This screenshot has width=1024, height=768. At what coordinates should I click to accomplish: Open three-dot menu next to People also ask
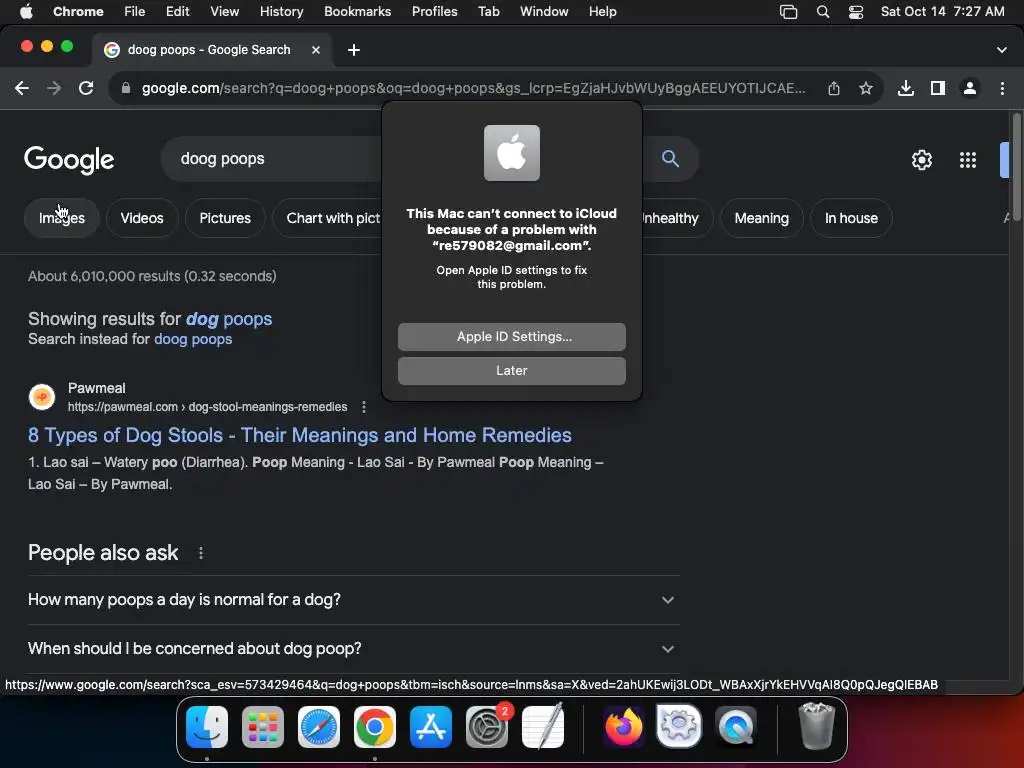(200, 553)
